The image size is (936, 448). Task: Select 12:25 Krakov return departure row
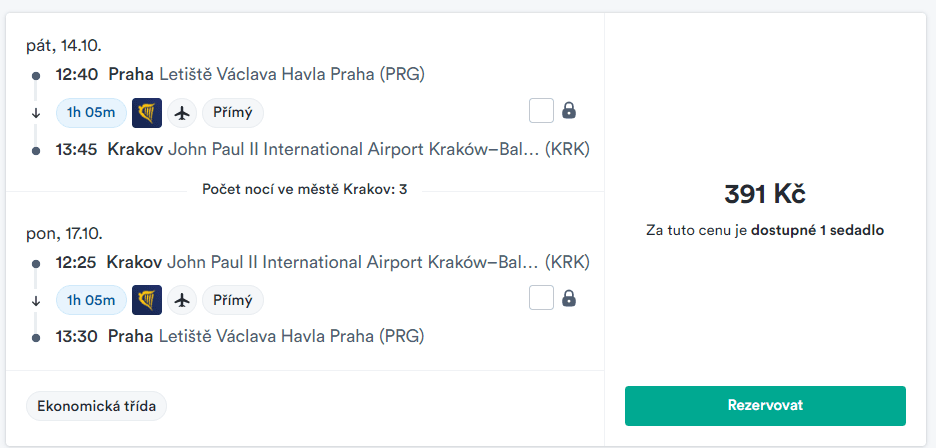[320, 262]
